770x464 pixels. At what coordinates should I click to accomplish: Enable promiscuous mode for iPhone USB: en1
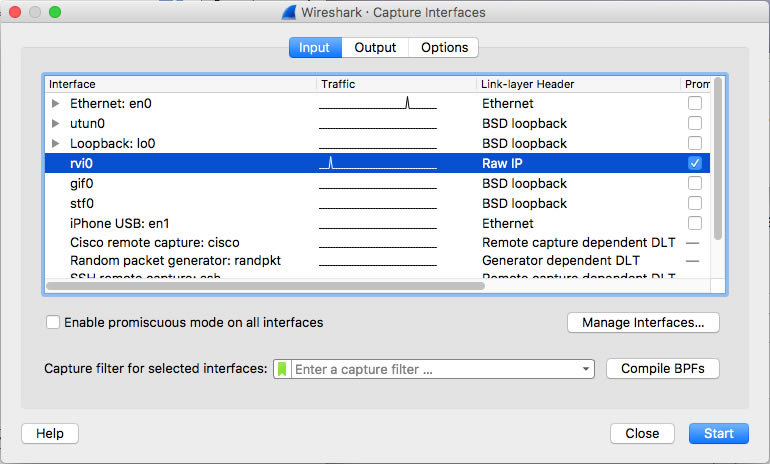tap(694, 223)
